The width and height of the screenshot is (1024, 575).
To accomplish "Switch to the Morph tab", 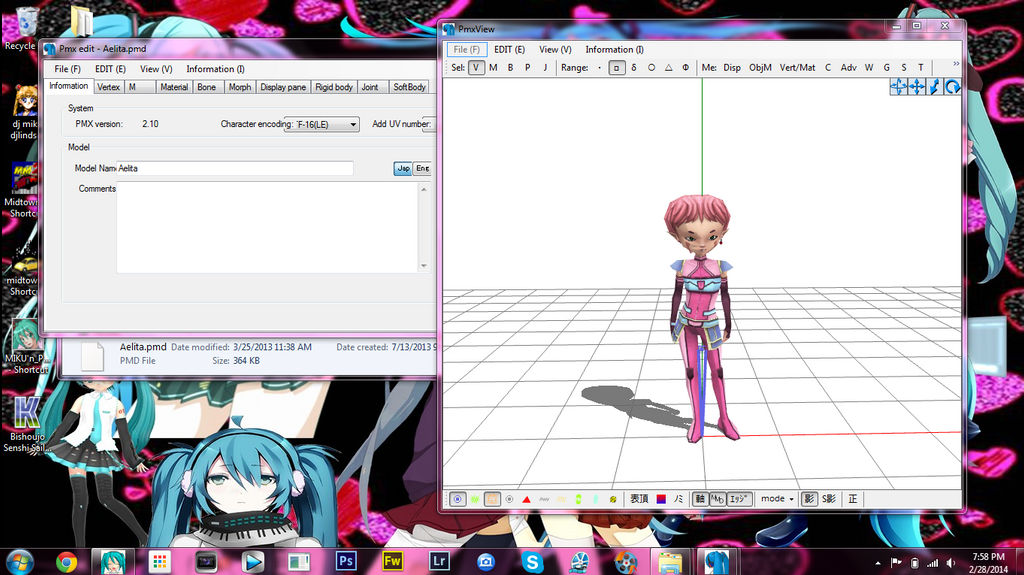I will [x=240, y=87].
